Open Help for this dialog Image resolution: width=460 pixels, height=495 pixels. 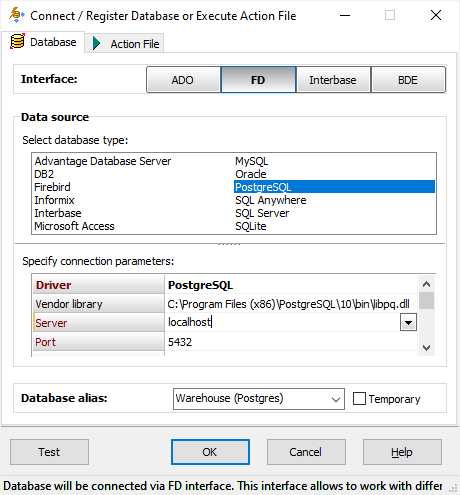402,452
